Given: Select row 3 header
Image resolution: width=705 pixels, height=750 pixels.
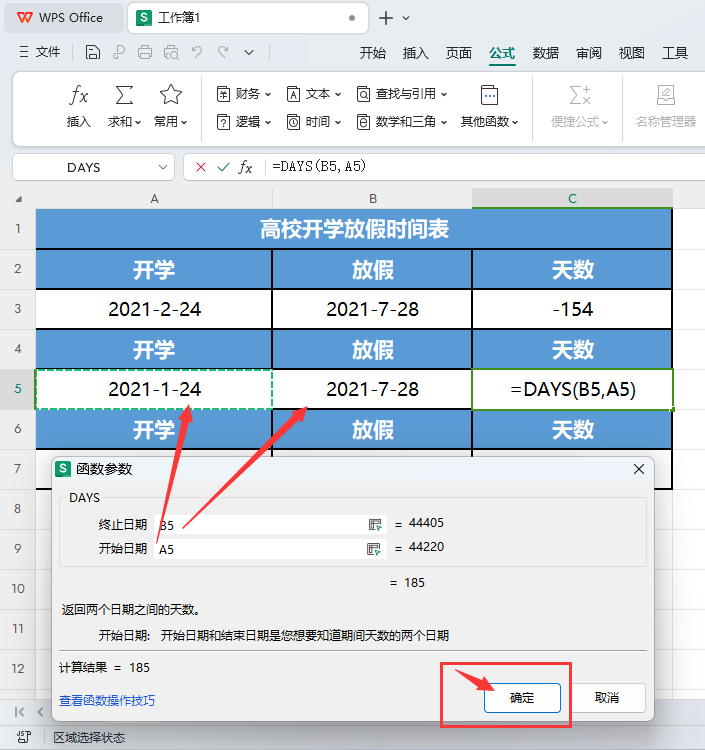Looking at the screenshot, I should (x=18, y=309).
